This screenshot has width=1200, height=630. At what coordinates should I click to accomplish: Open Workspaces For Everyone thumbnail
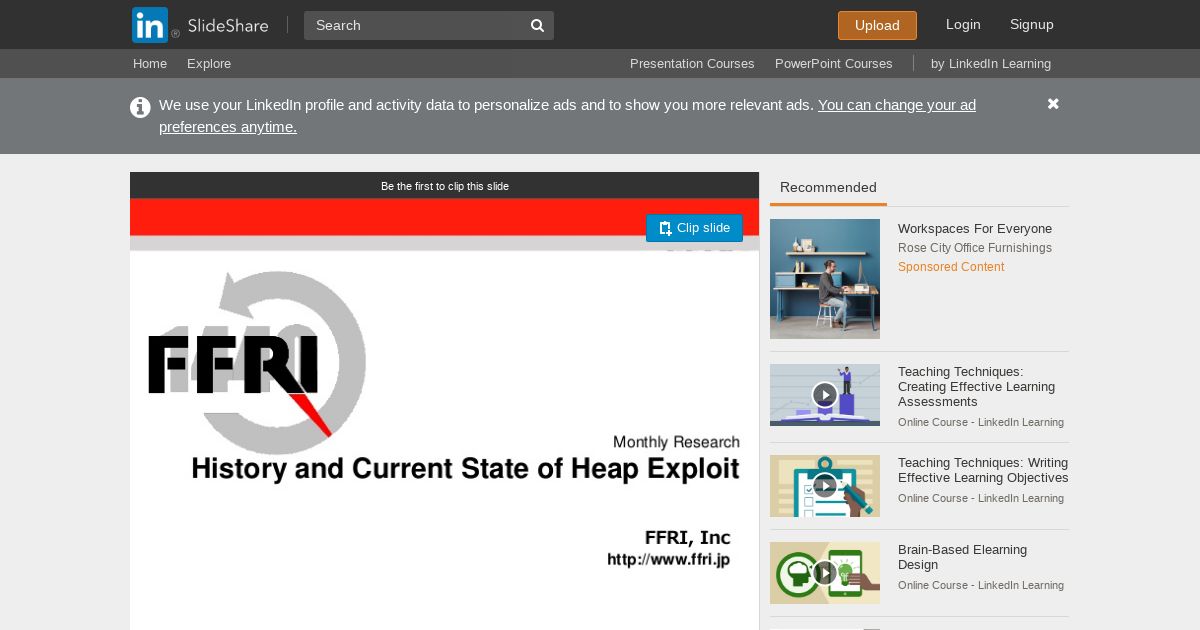(x=825, y=279)
